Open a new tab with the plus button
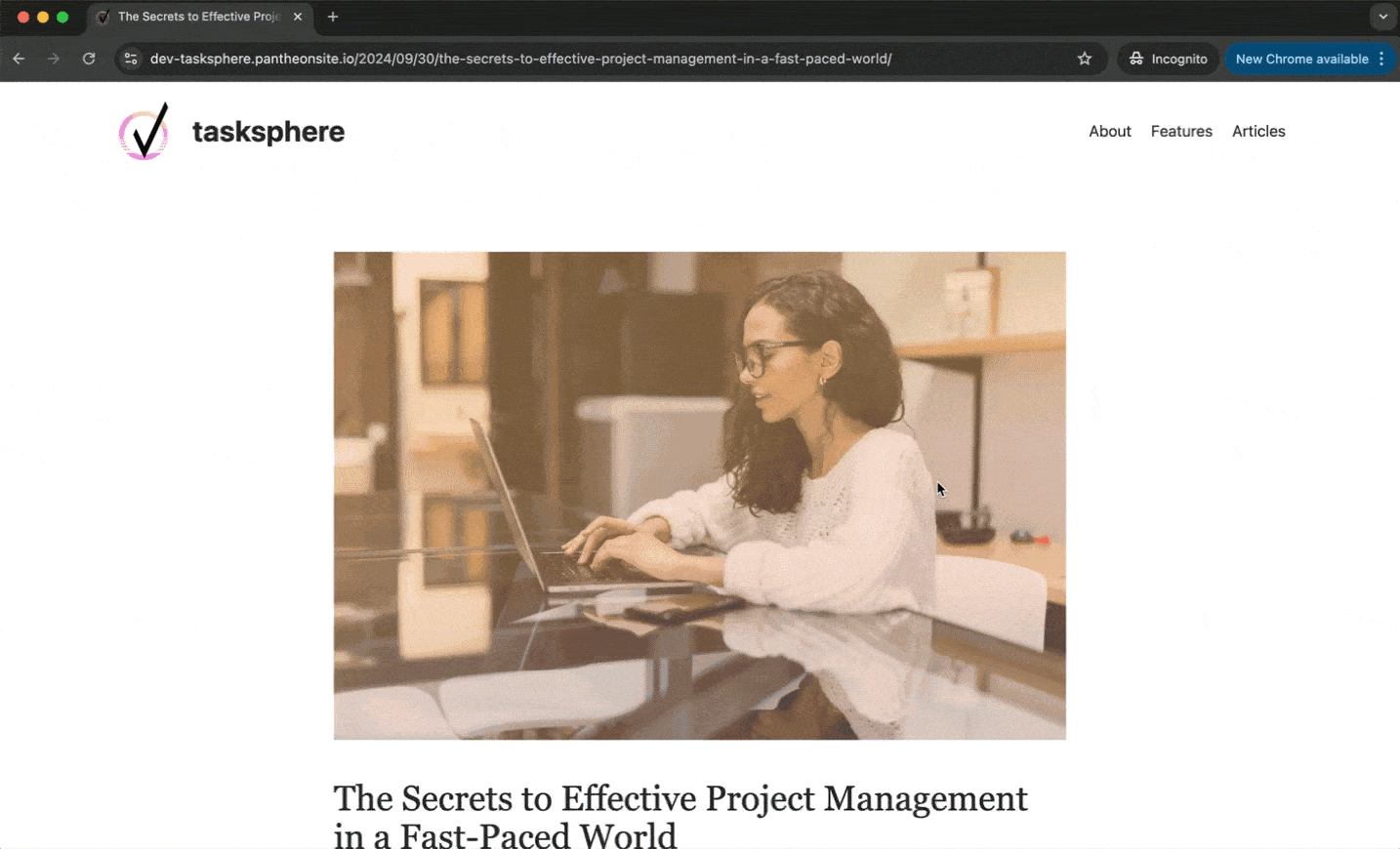This screenshot has height=849, width=1400. [x=333, y=17]
